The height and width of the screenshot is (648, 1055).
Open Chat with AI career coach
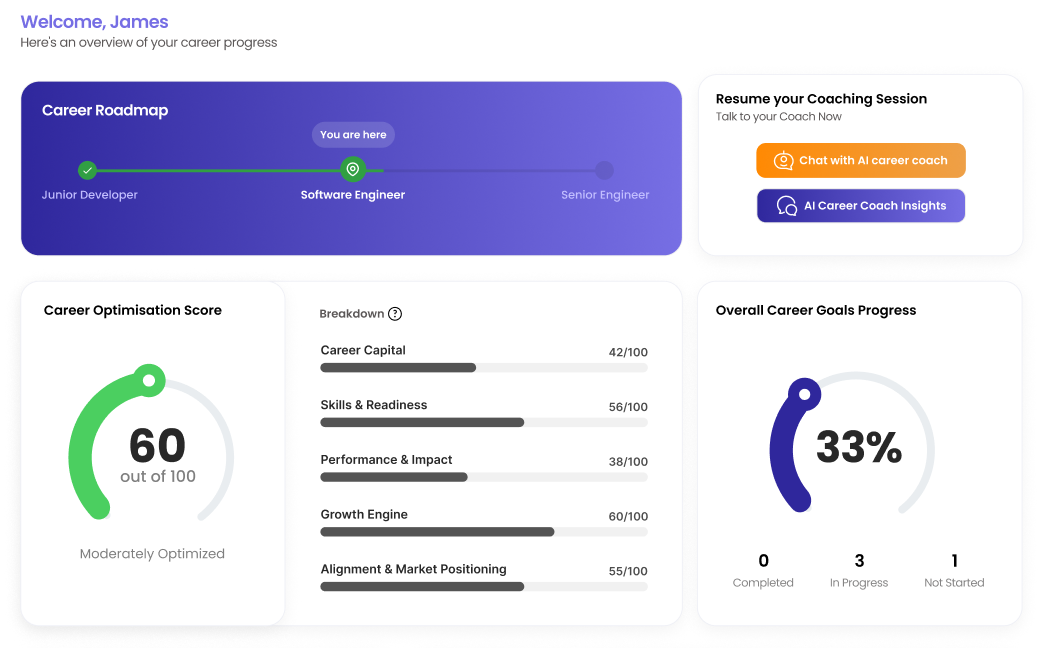tap(860, 161)
